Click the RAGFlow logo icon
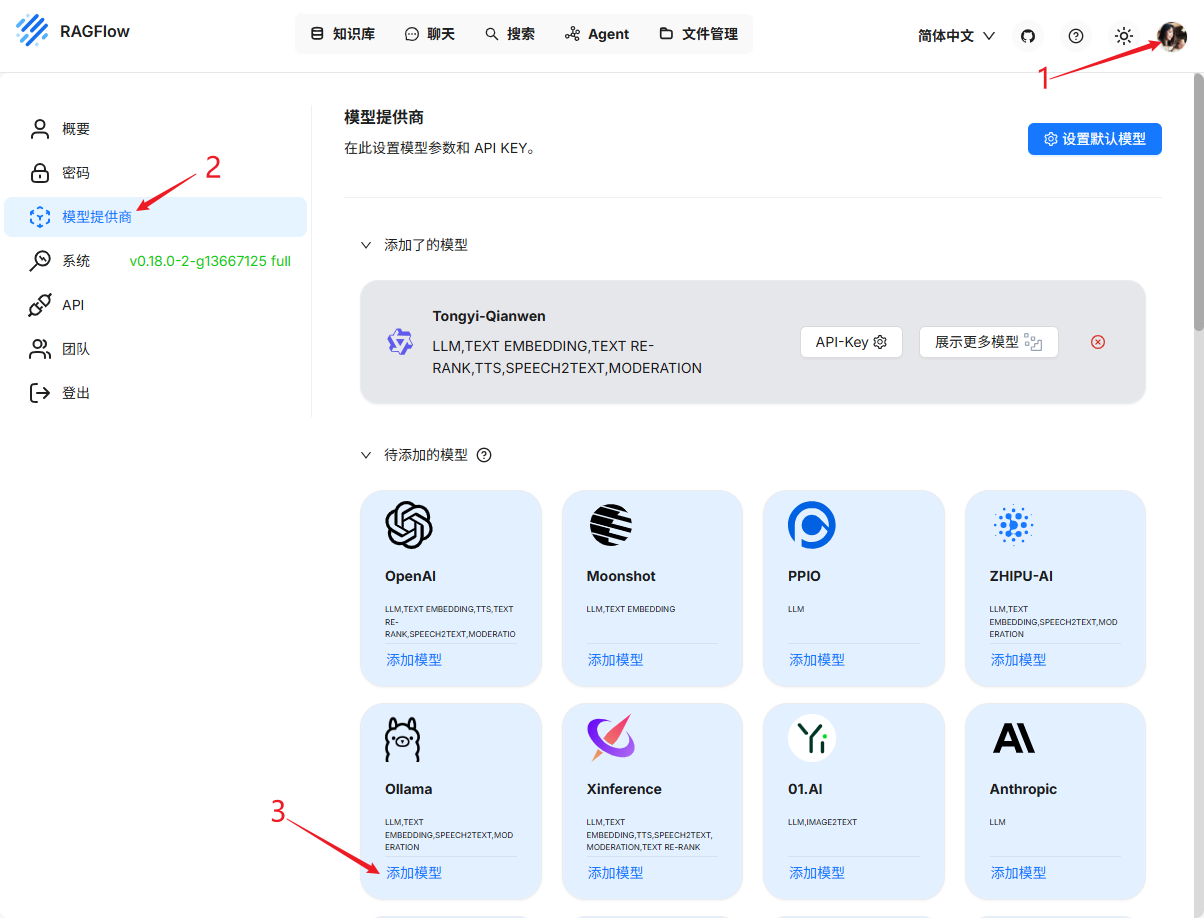This screenshot has height=918, width=1204. 33,31
